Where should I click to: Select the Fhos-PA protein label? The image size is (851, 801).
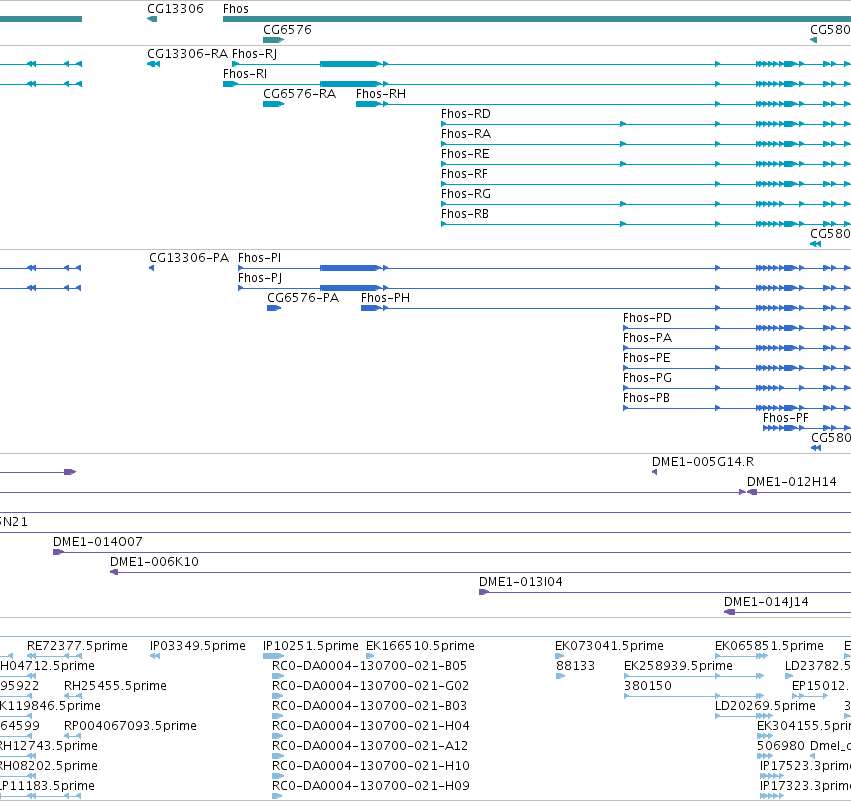tap(647, 338)
